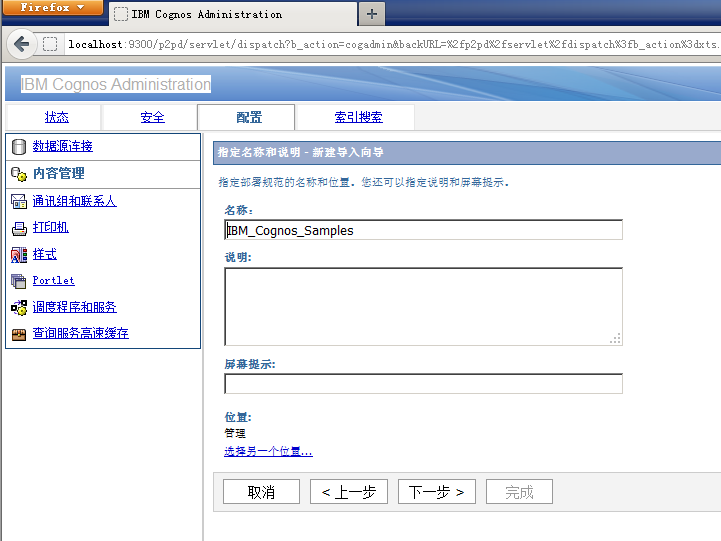Click the content management gear icon
This screenshot has height=541, width=721.
pos(19,174)
